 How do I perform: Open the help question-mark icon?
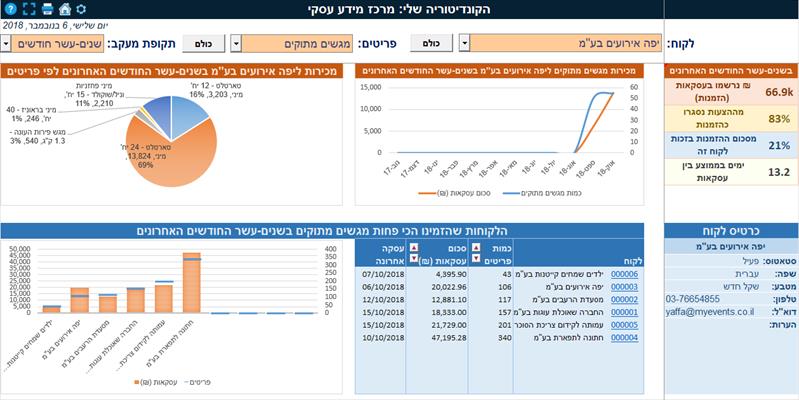(x=11, y=9)
